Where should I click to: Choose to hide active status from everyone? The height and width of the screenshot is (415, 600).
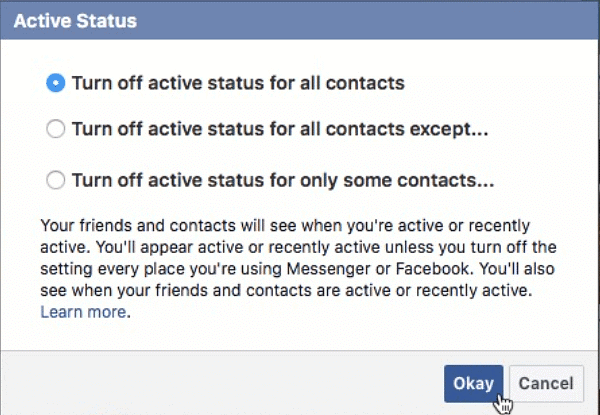click(x=56, y=84)
